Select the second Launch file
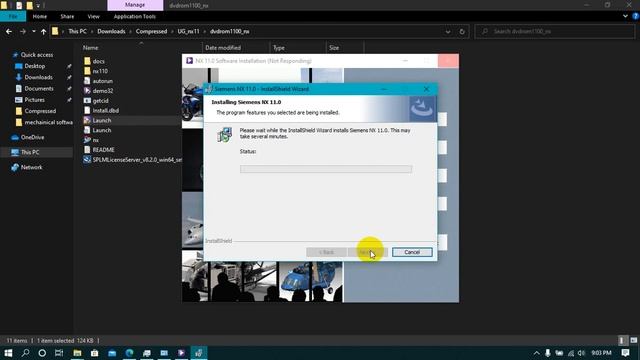Viewport: 640px width, 360px height. click(x=102, y=130)
